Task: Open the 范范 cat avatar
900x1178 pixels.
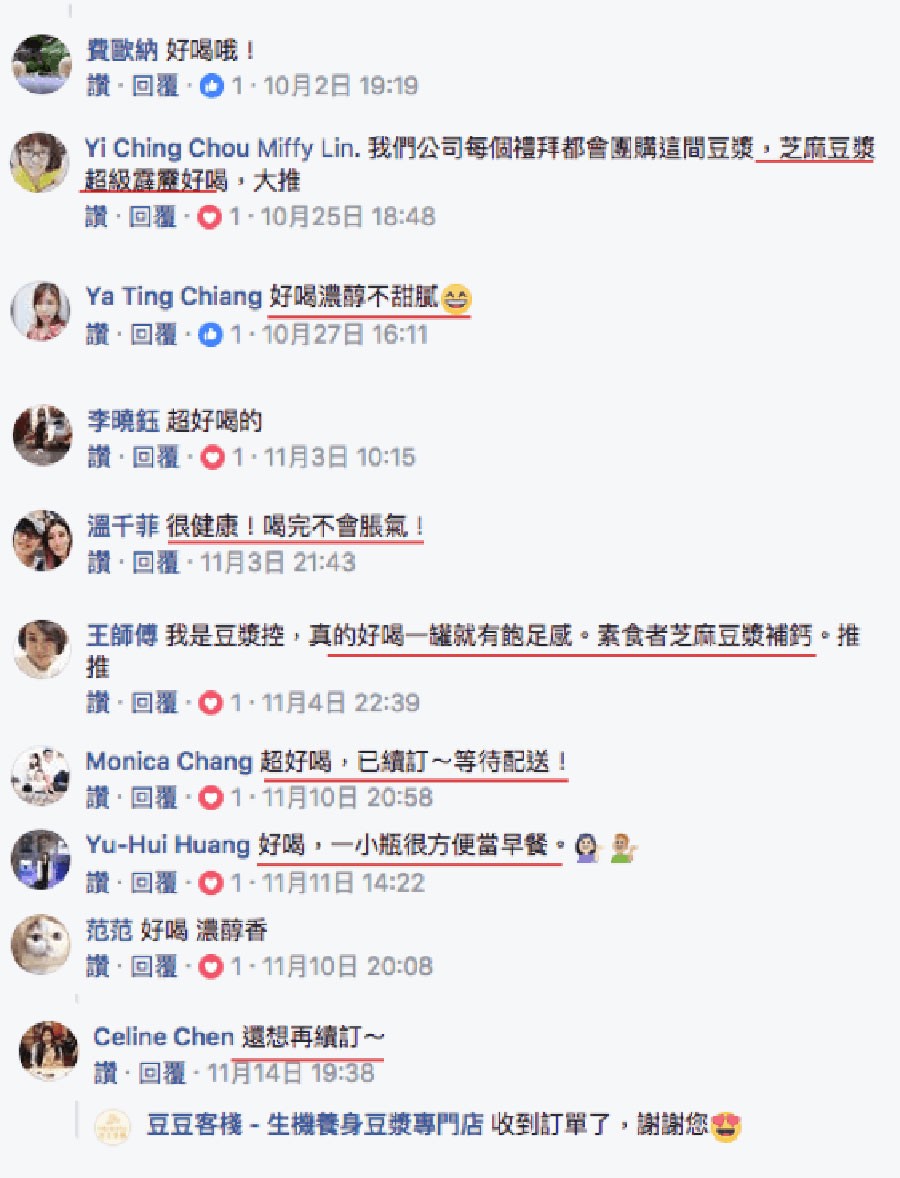Action: [x=41, y=944]
